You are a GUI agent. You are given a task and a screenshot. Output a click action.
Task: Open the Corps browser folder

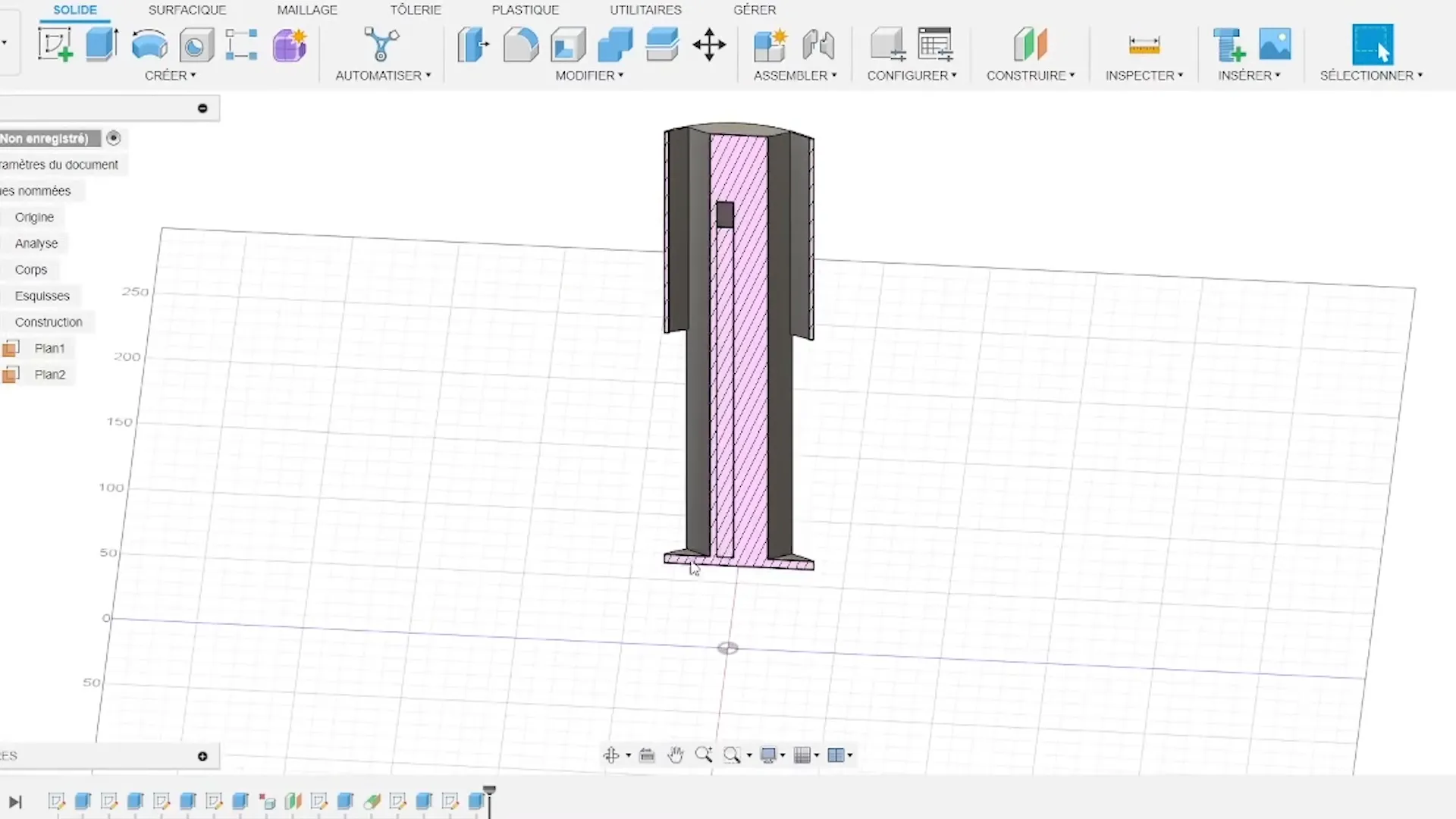[31, 270]
